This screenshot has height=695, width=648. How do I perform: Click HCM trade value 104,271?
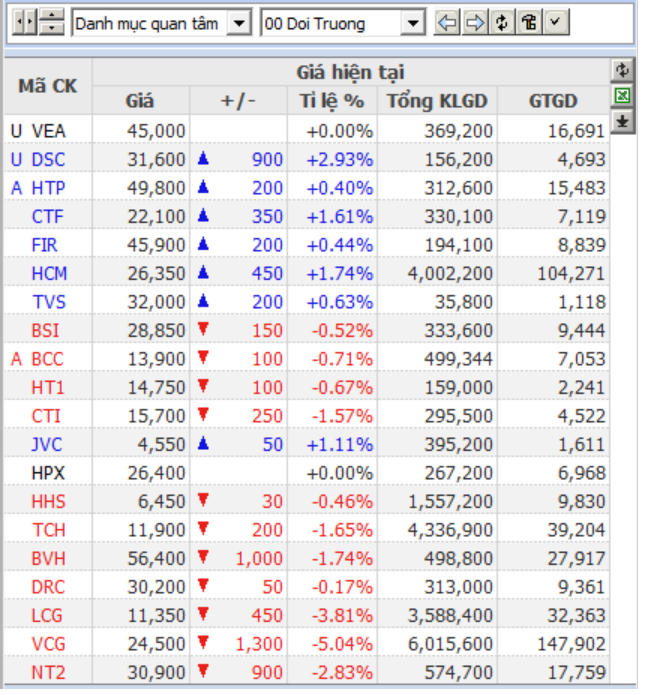571,273
